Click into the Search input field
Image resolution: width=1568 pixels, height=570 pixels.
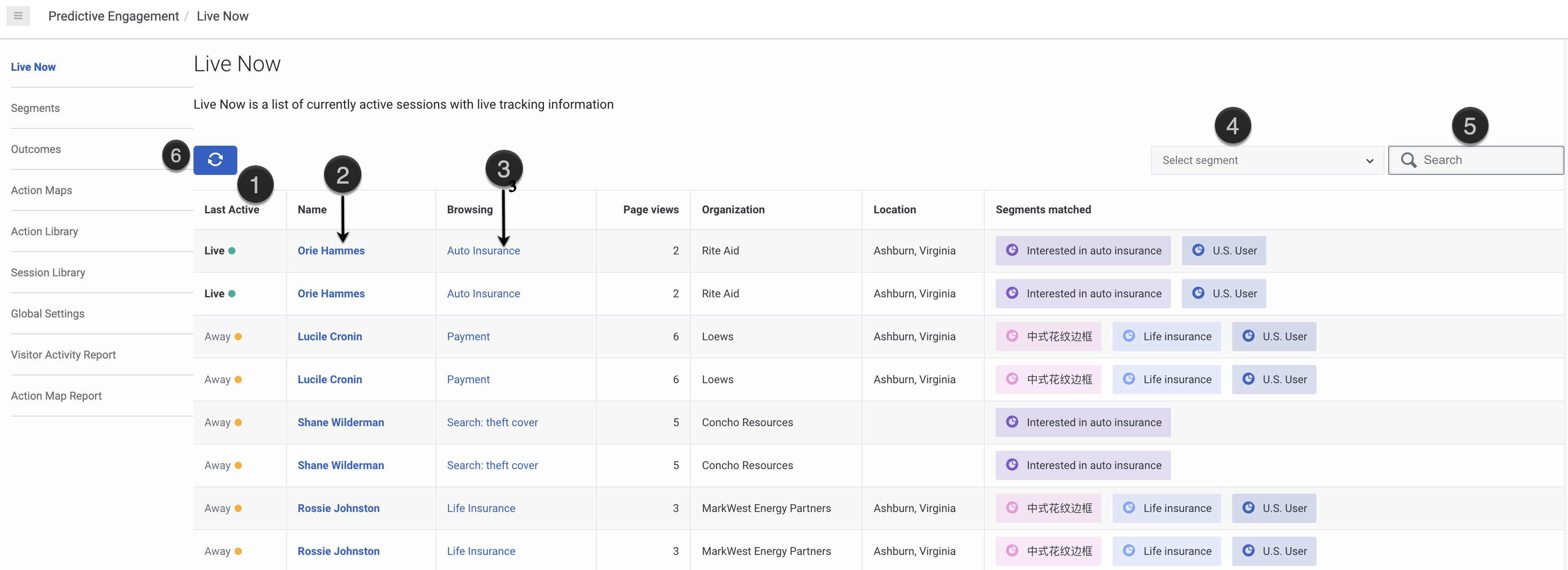coord(1475,159)
